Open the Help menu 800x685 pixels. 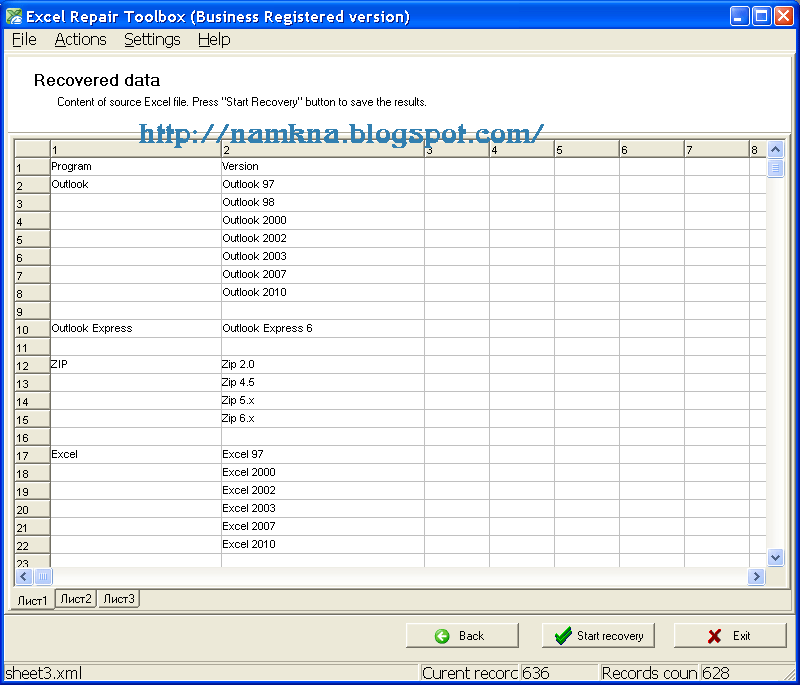click(214, 40)
